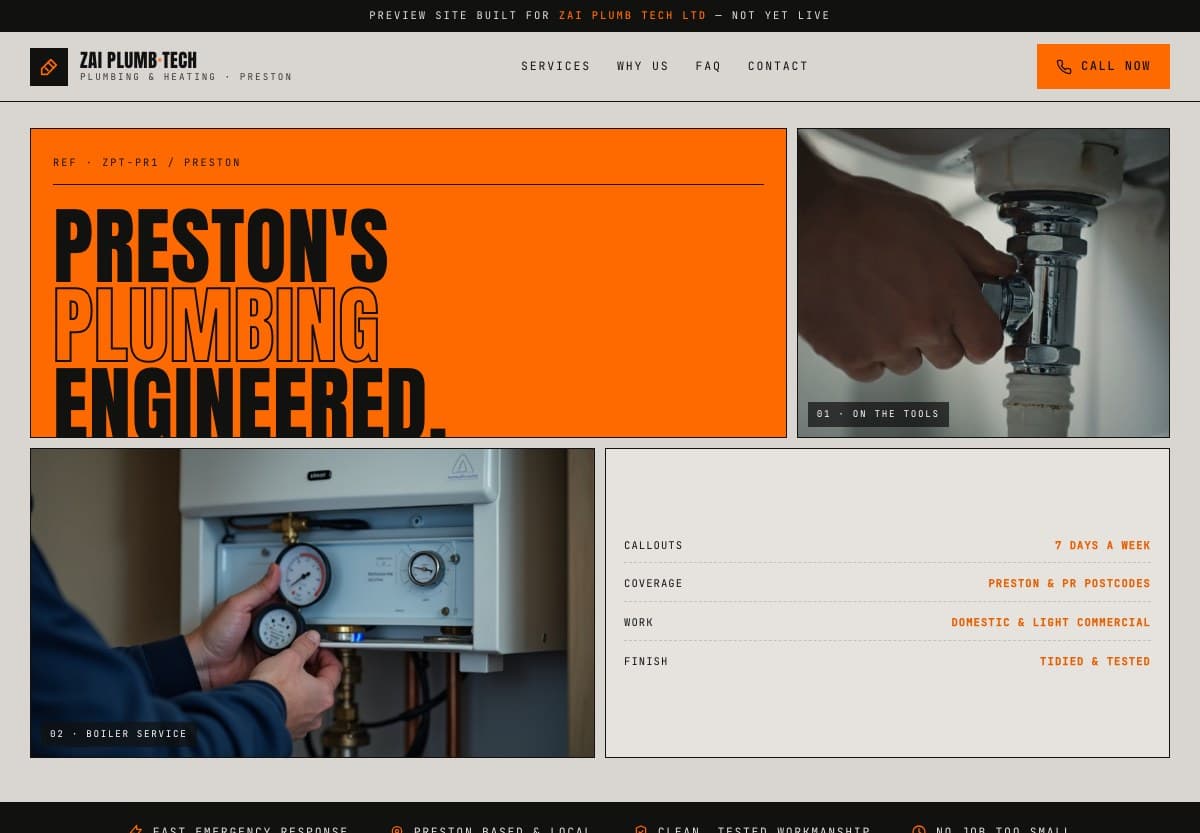The width and height of the screenshot is (1200, 833).
Task: Click the 'REF · ZPT-PR1 / PRESTON' text
Action: [x=147, y=162]
